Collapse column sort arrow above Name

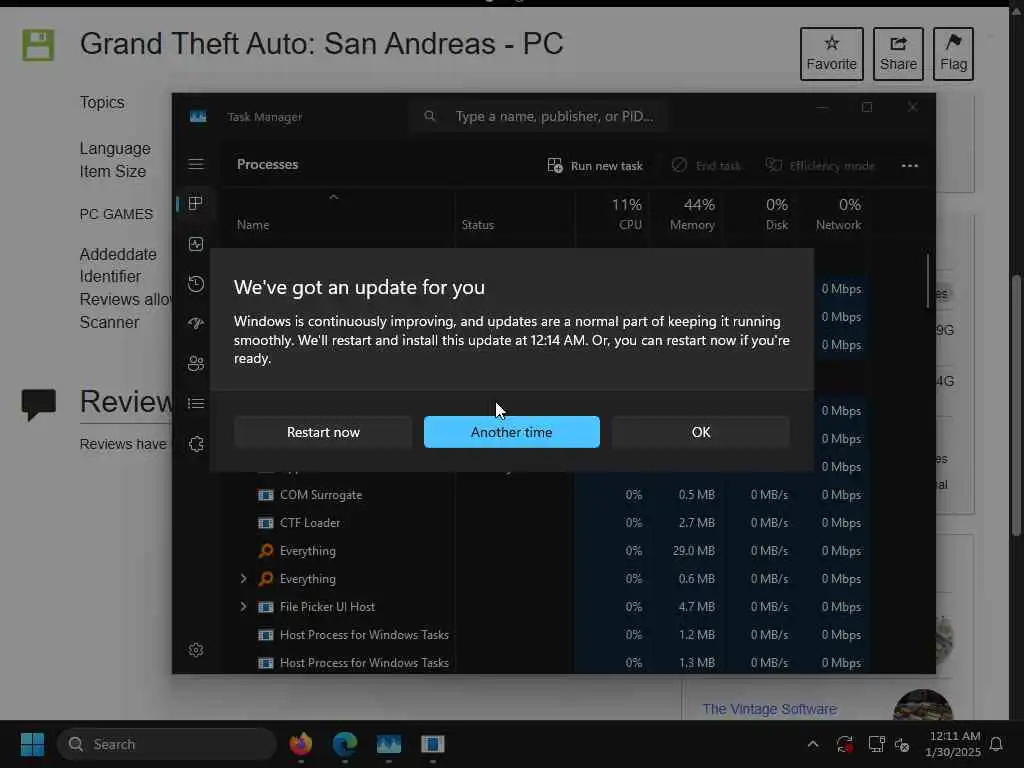334,197
